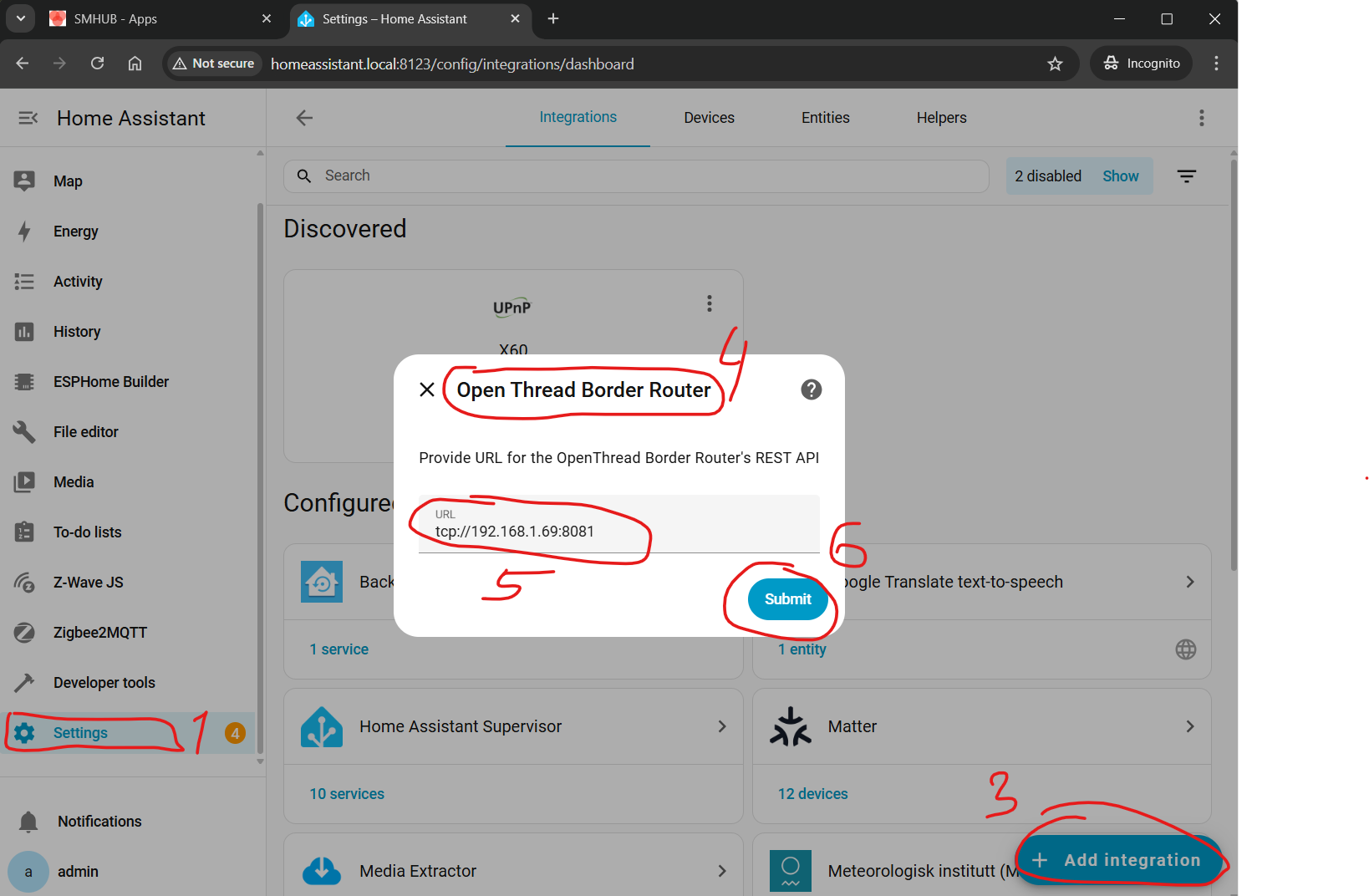
Task: Expand the Matter integration chevron
Action: click(x=1189, y=726)
